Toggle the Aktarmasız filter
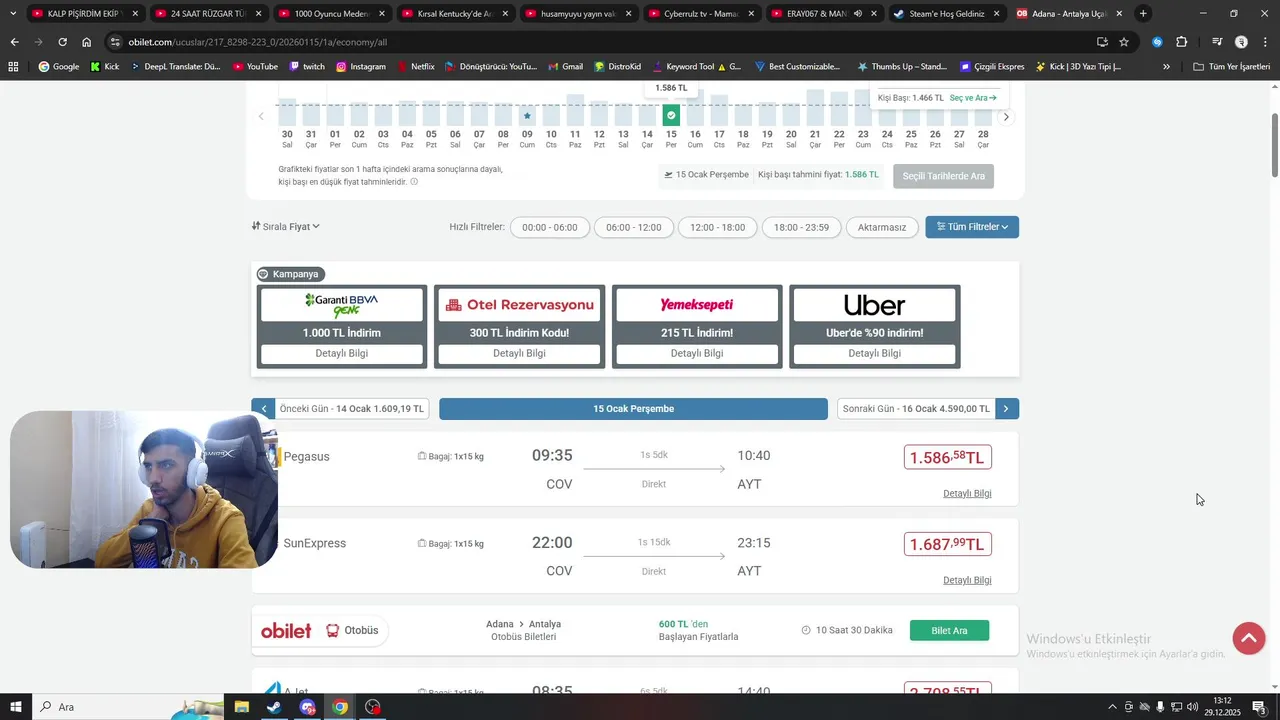The height and width of the screenshot is (720, 1280). [882, 227]
